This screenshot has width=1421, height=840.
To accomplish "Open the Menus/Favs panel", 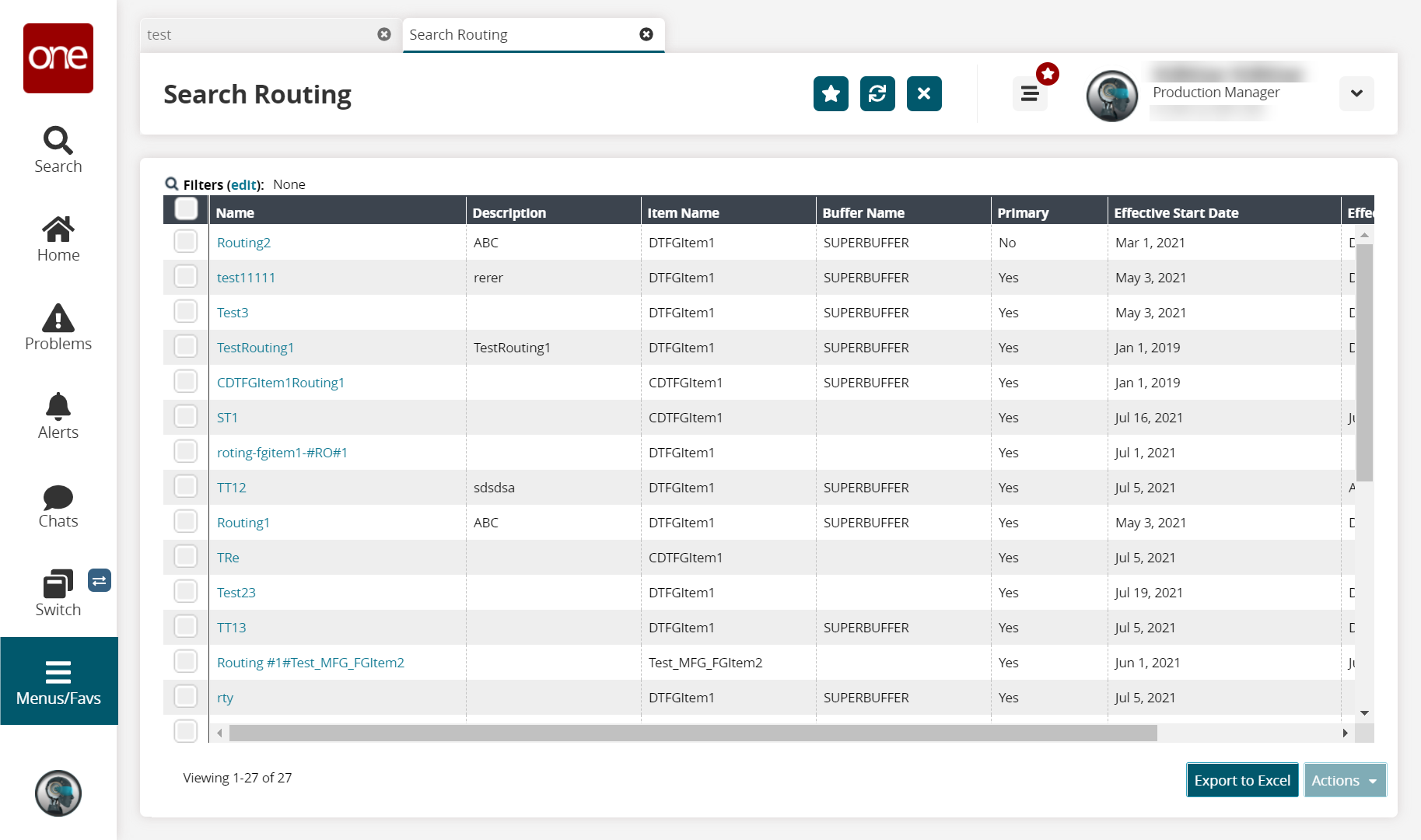I will [x=58, y=681].
